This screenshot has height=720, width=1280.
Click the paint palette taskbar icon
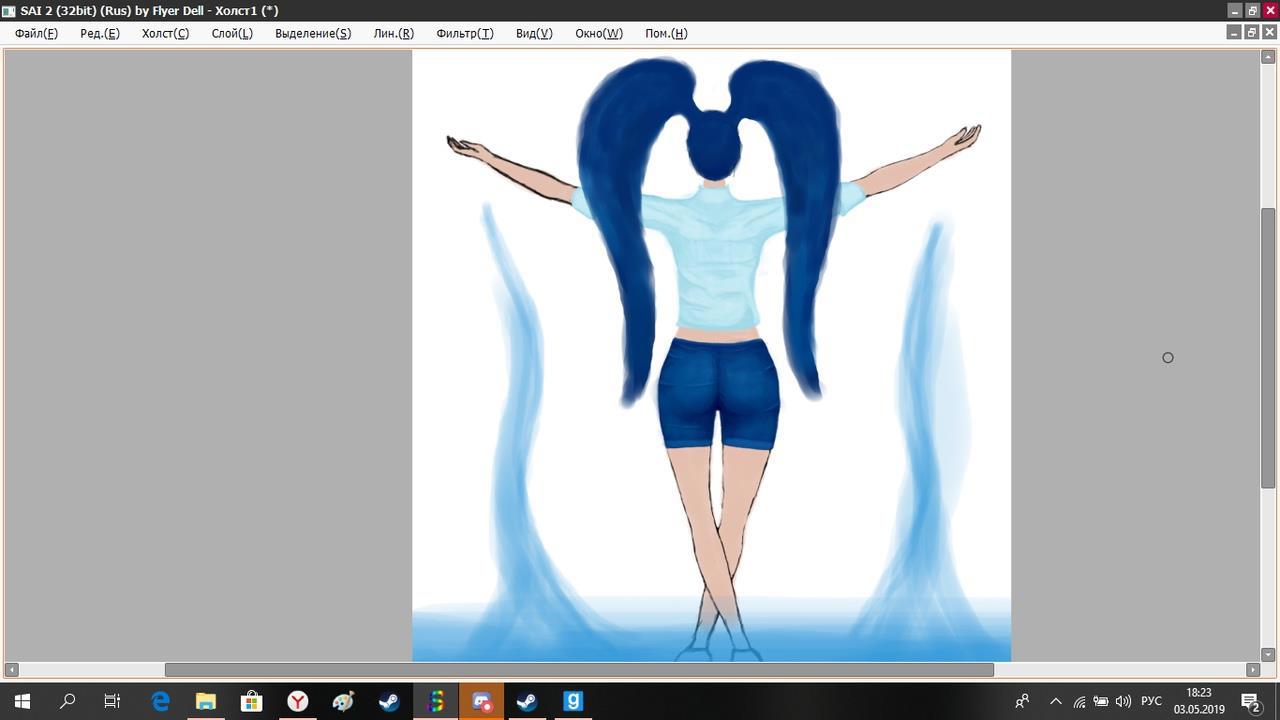tap(343, 701)
